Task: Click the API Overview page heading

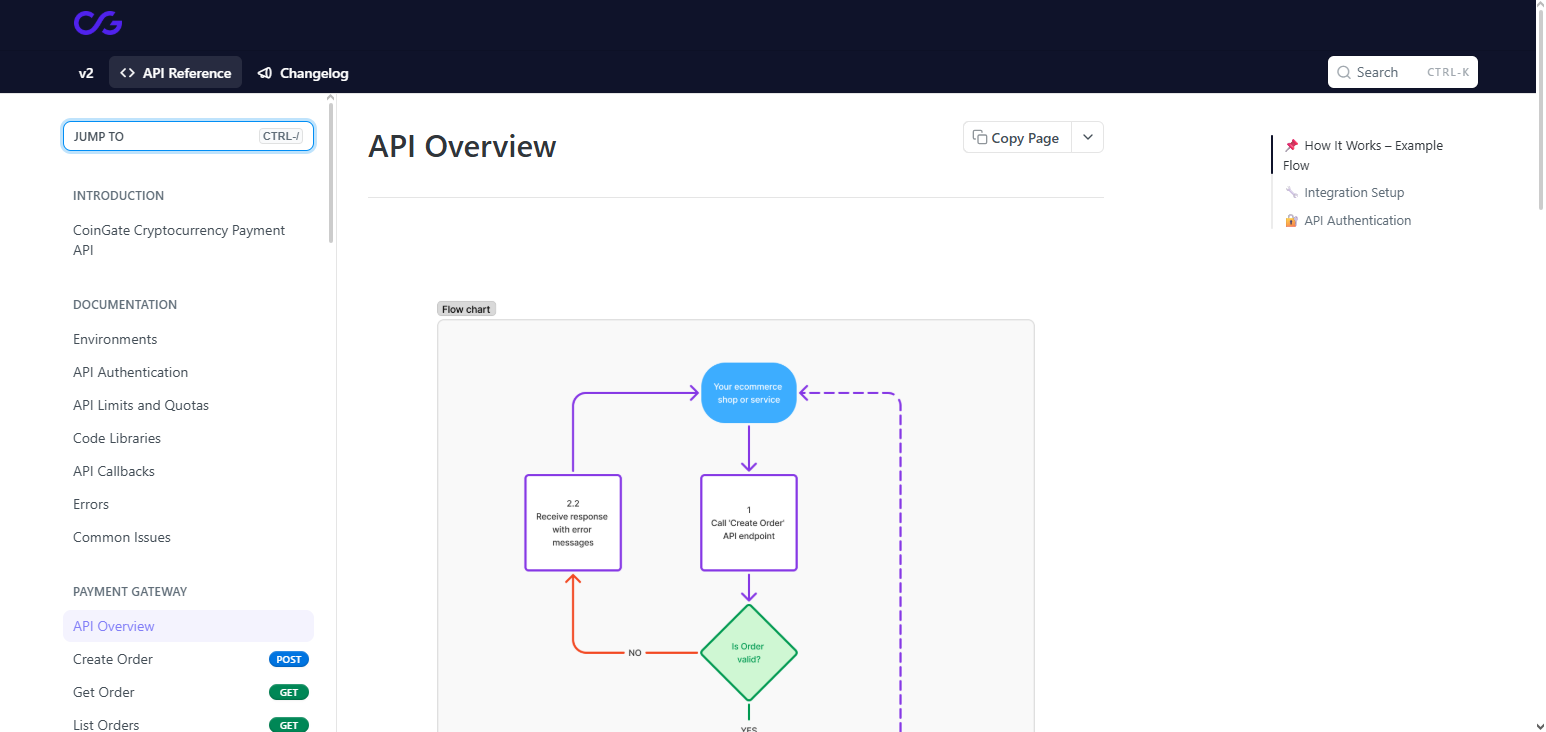Action: click(x=462, y=146)
